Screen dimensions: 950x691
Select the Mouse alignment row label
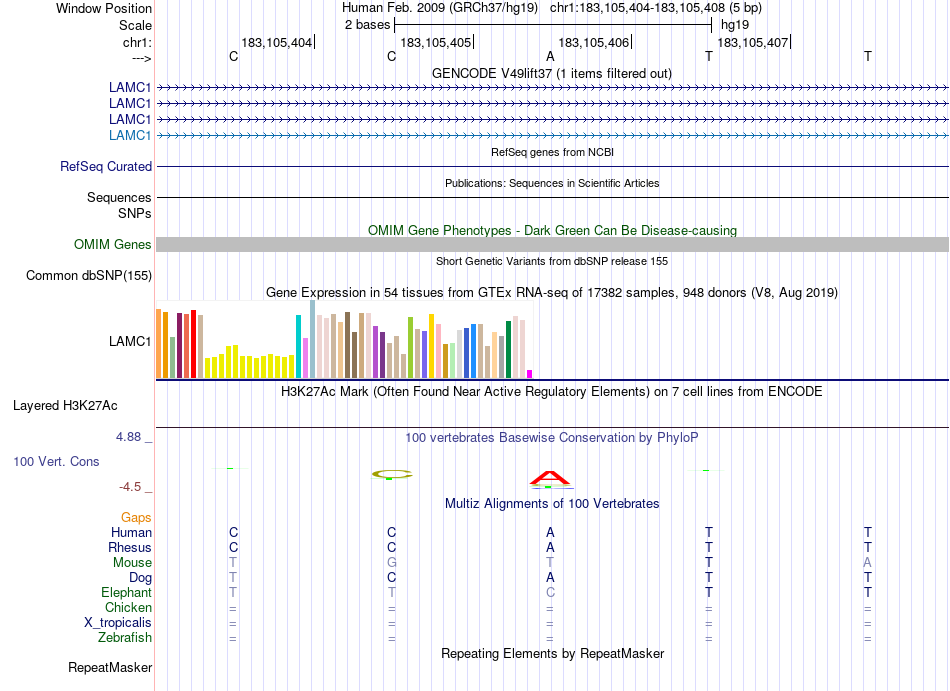pos(132,563)
